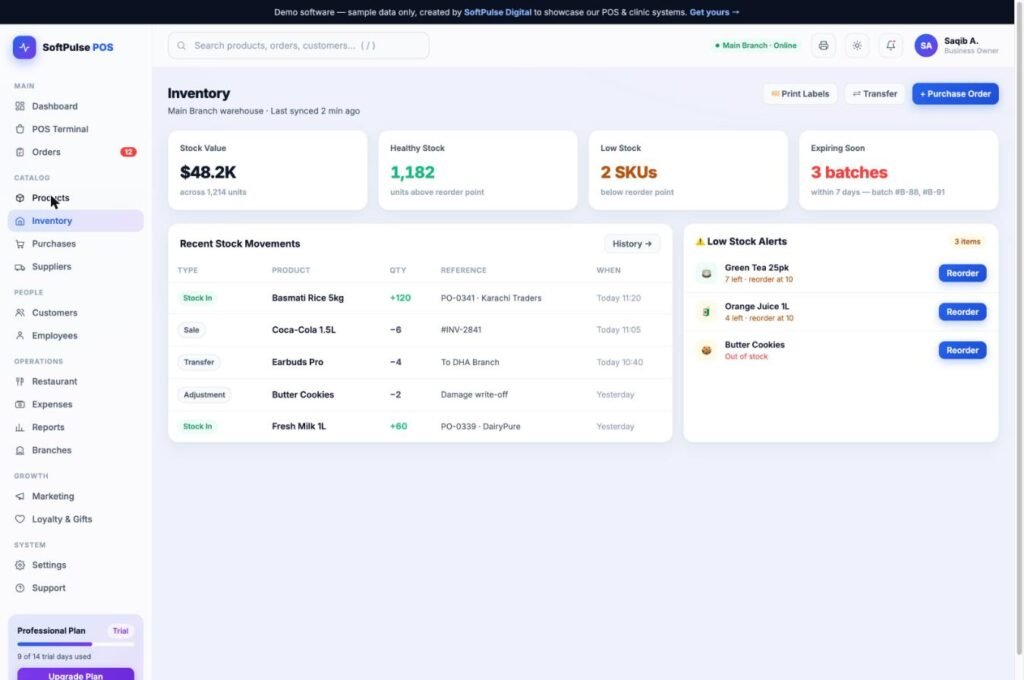1024x680 pixels.
Task: Click the Expiring Soon 3 batches card
Action: click(898, 170)
